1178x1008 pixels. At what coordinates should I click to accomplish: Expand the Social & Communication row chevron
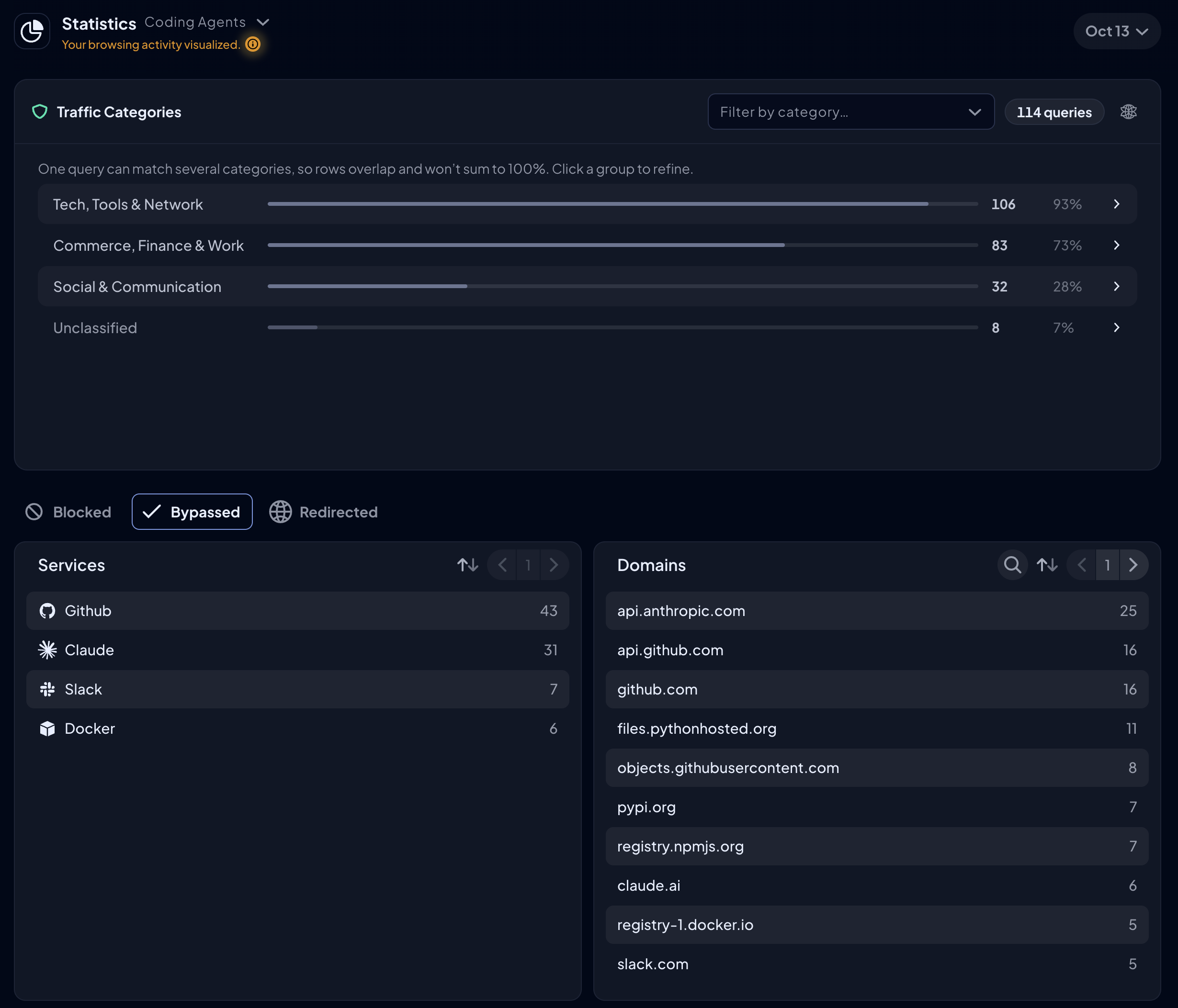(1117, 286)
